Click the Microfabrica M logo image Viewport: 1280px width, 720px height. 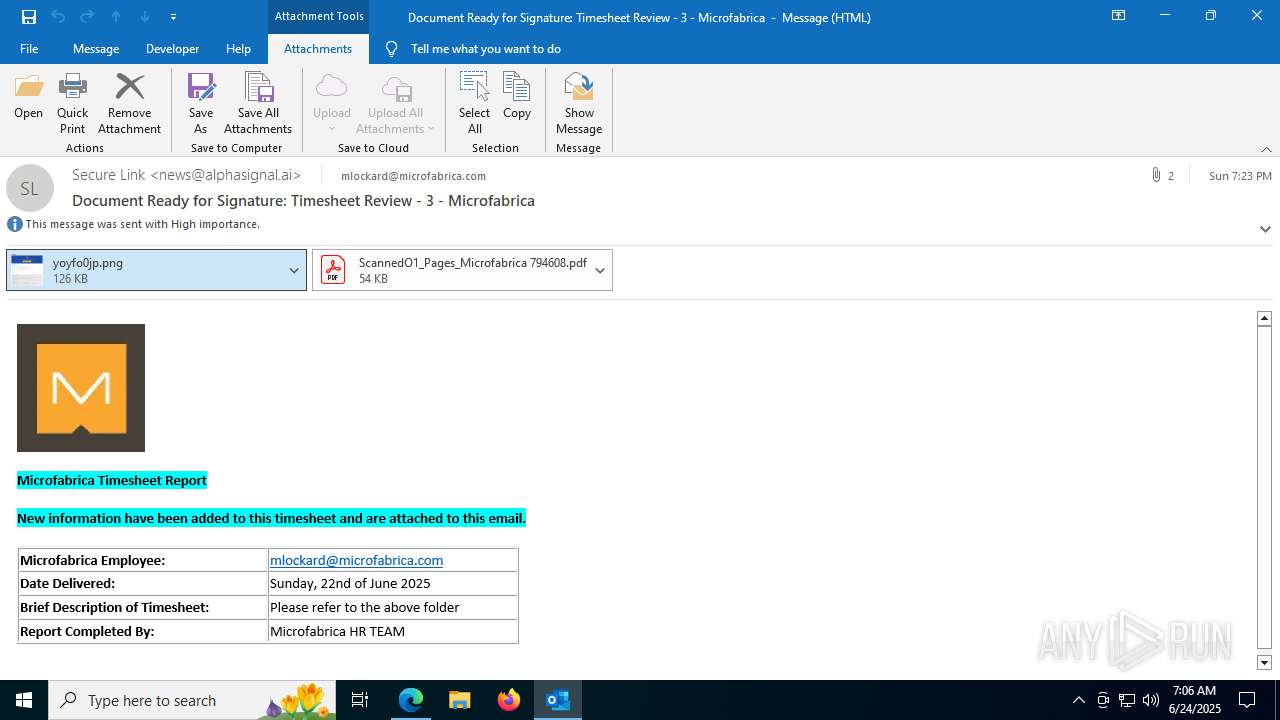pyautogui.click(x=81, y=388)
